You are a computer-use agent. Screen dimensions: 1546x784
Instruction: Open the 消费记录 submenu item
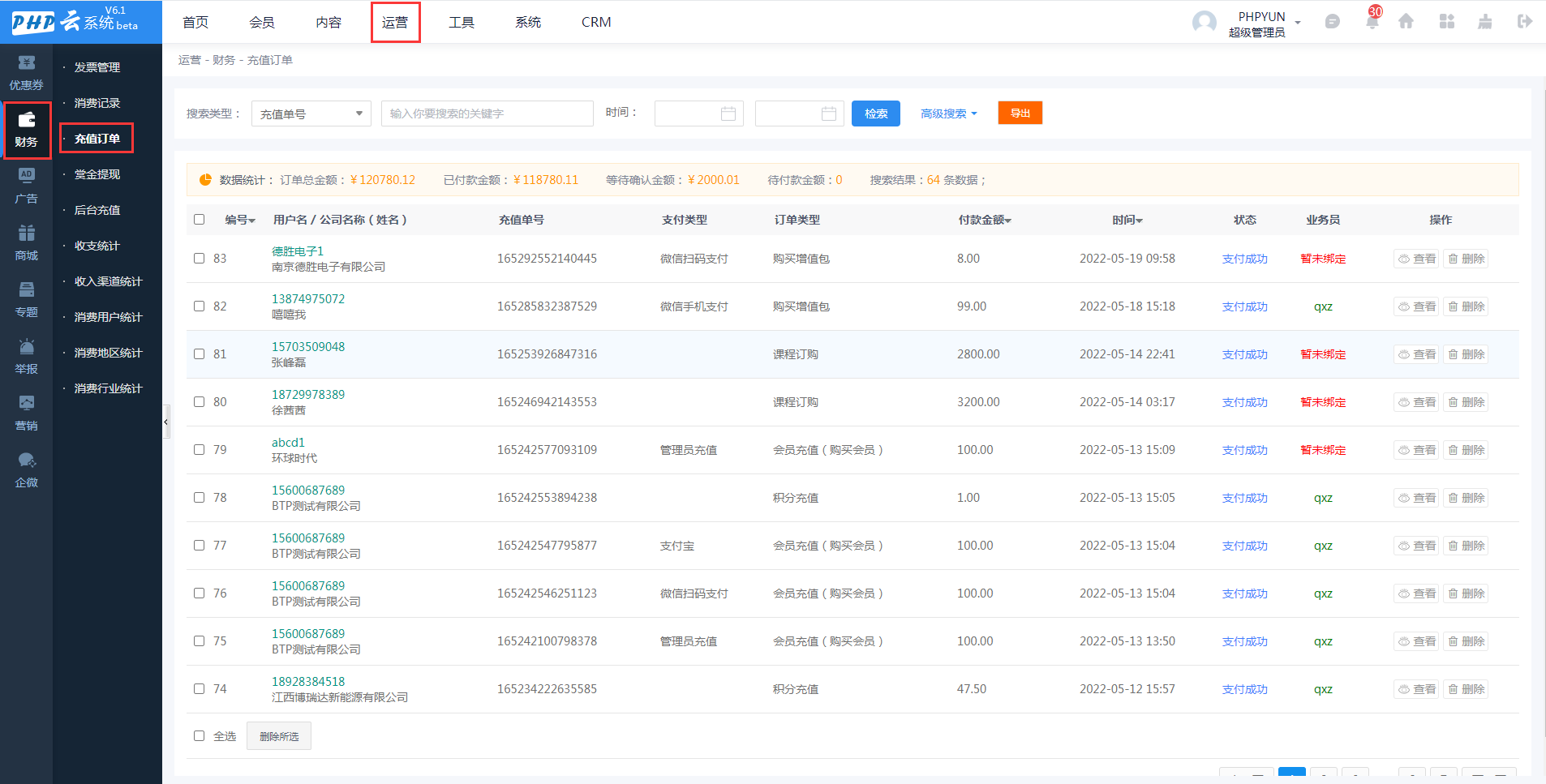click(x=97, y=103)
